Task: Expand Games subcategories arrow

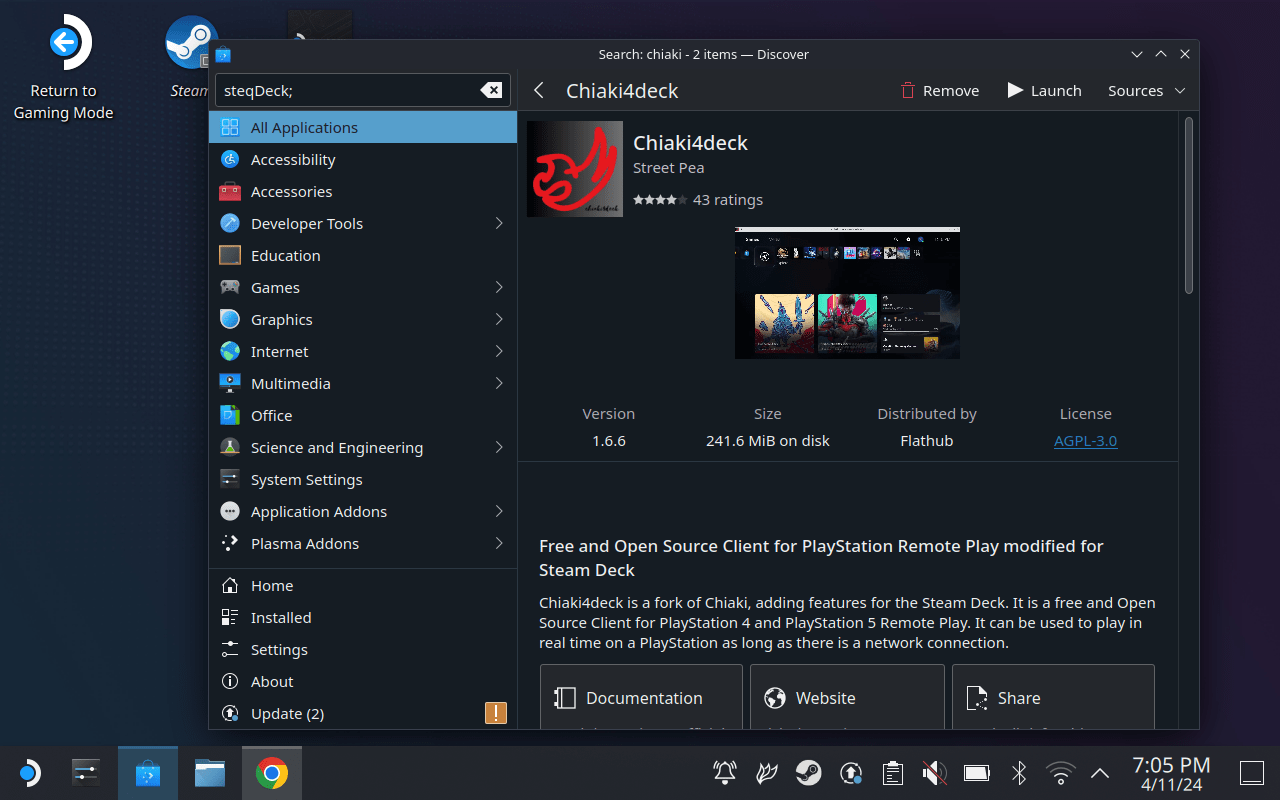Action: 499,287
